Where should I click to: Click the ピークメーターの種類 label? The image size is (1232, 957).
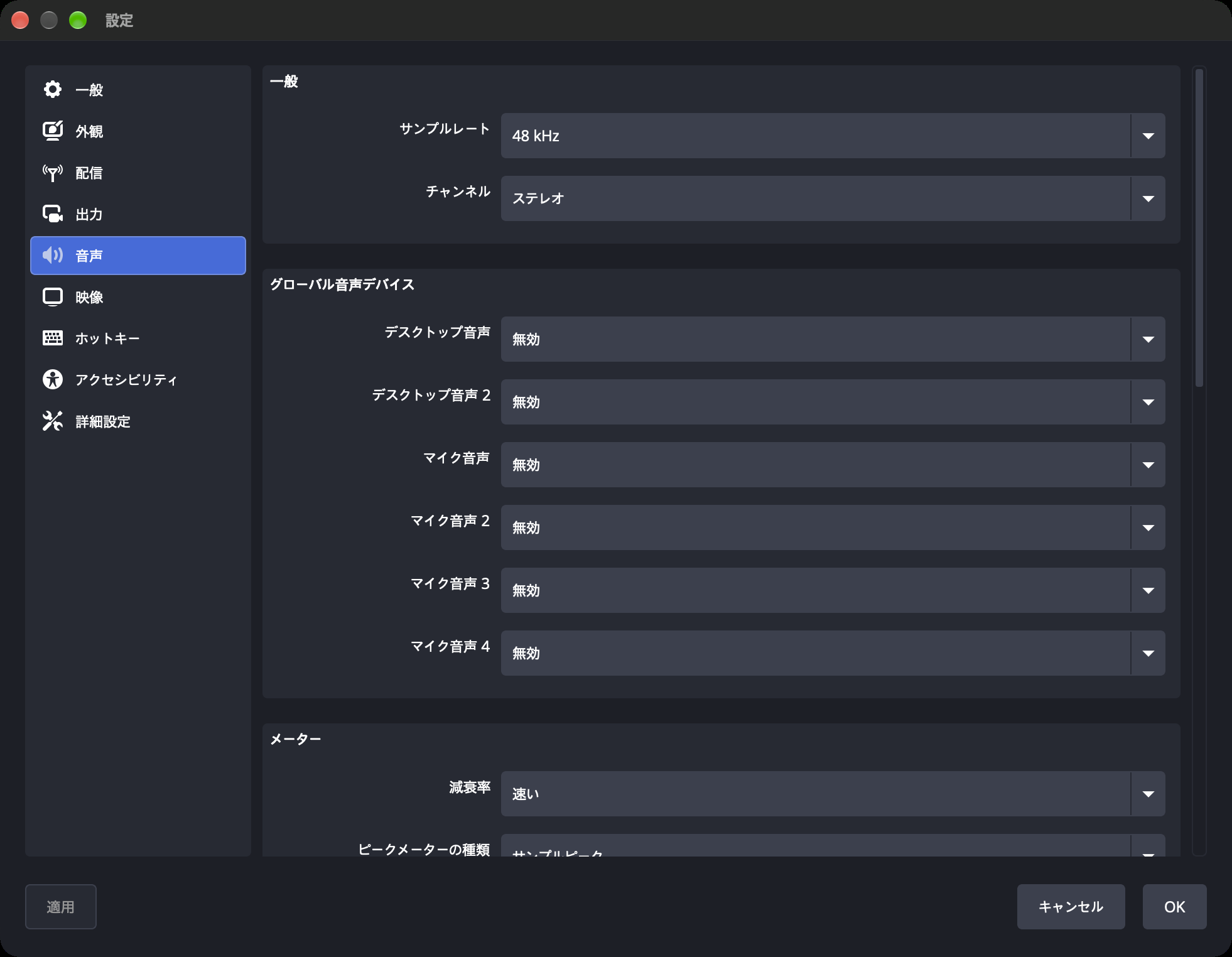tap(424, 850)
